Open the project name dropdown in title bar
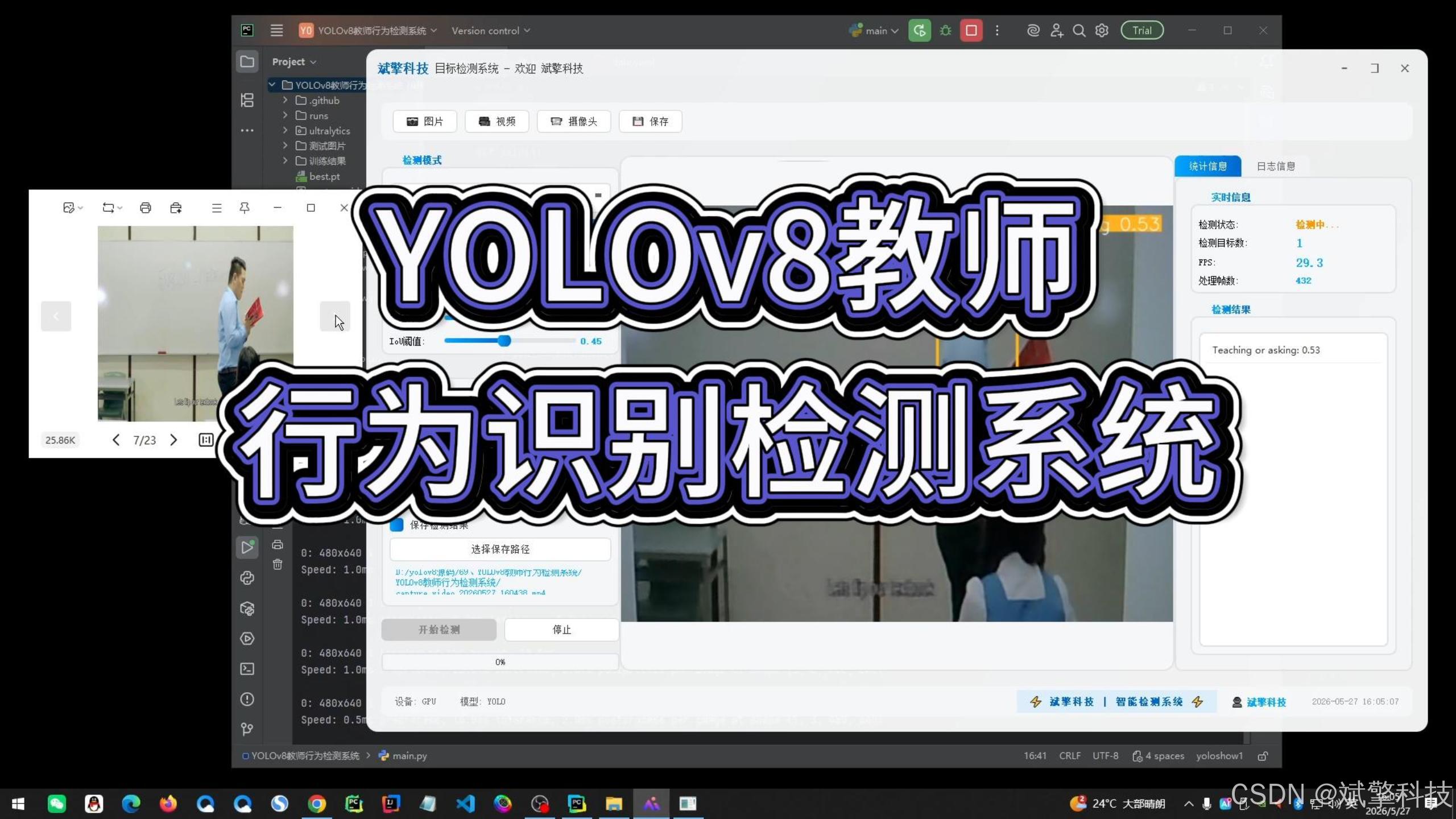This screenshot has width=1456, height=819. 368,31
